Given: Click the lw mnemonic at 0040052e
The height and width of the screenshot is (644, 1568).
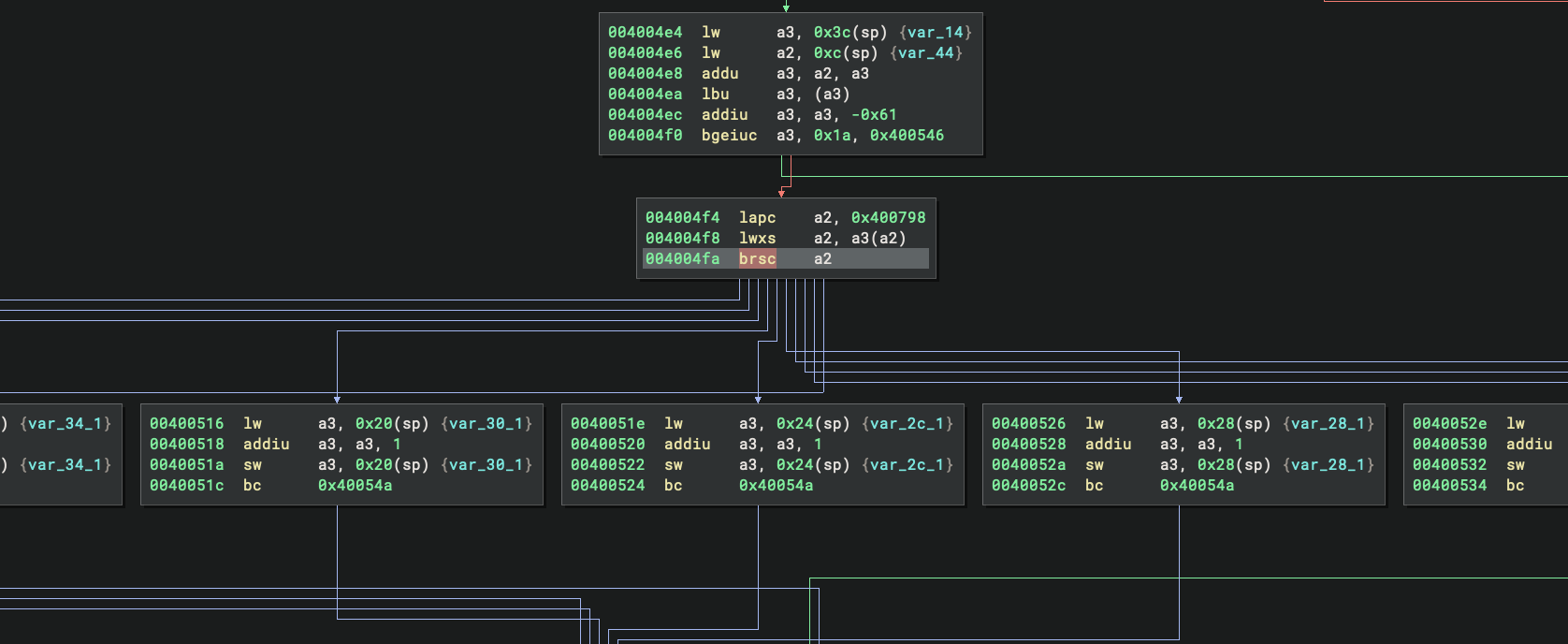Looking at the screenshot, I should (1516, 424).
